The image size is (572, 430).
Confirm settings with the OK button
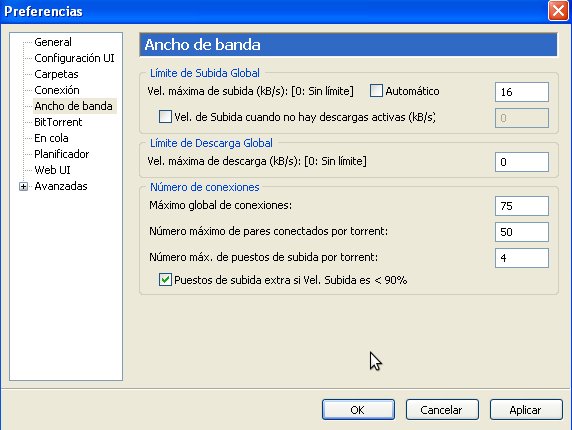(358, 410)
